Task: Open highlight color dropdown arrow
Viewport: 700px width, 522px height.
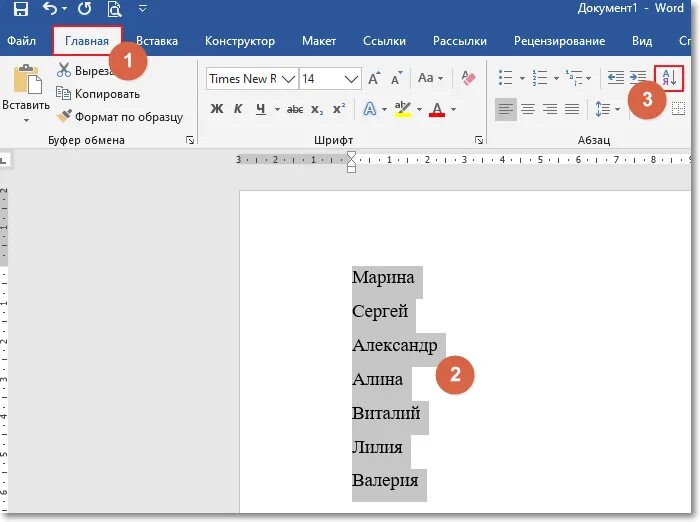Action: tap(419, 109)
